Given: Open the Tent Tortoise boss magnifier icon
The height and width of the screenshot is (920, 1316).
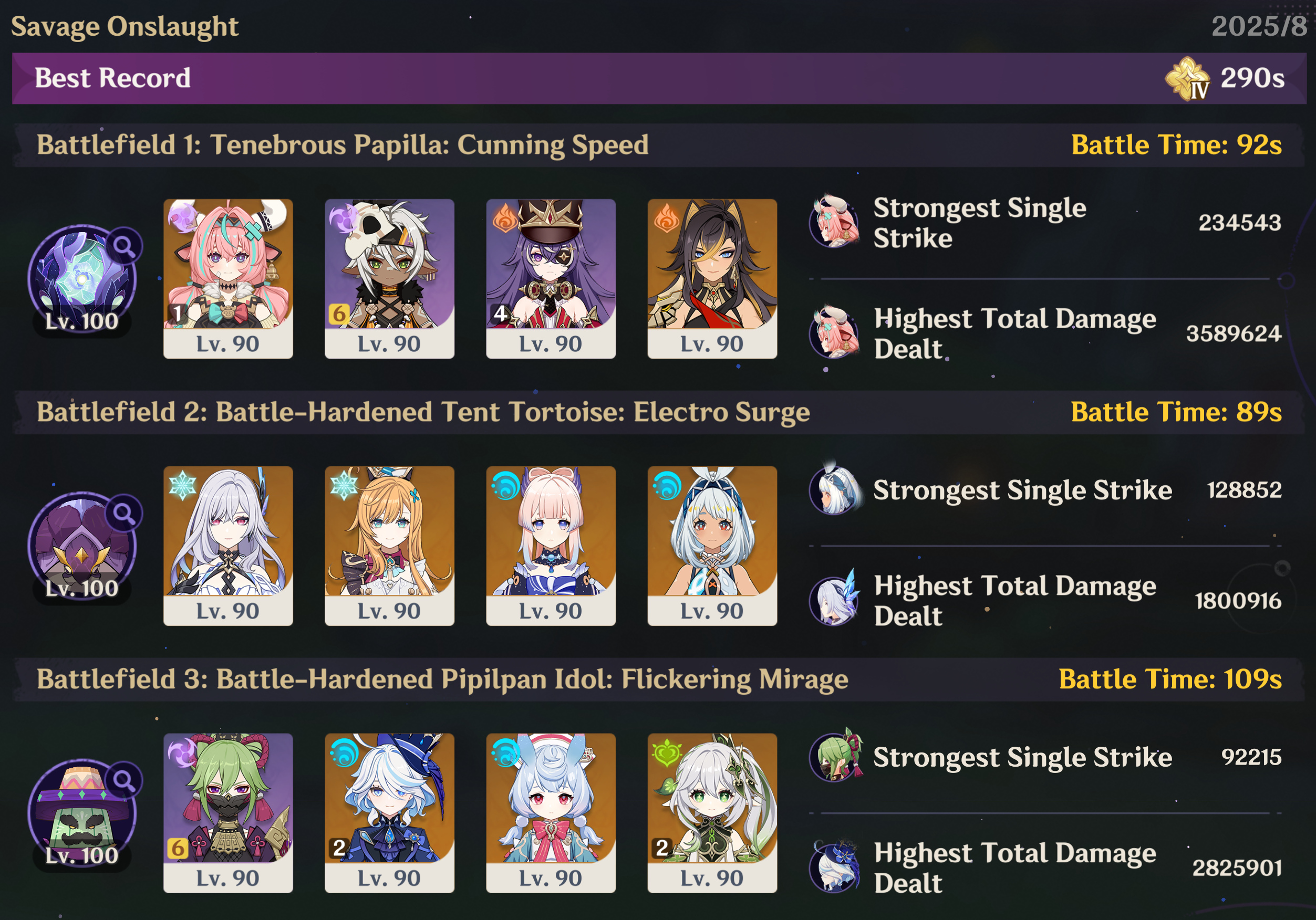Looking at the screenshot, I should pyautogui.click(x=125, y=513).
